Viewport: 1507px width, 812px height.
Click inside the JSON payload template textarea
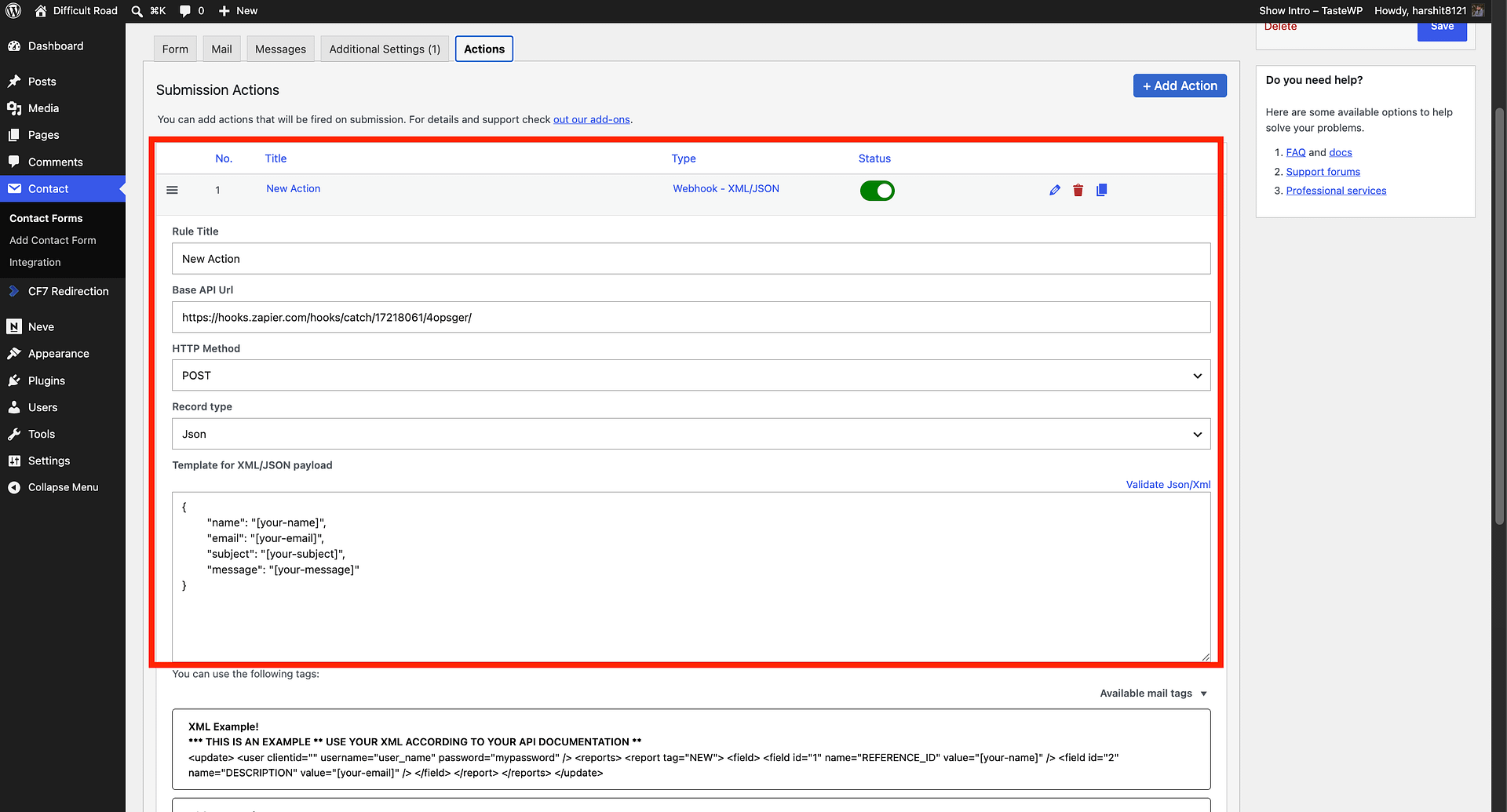tap(691, 577)
